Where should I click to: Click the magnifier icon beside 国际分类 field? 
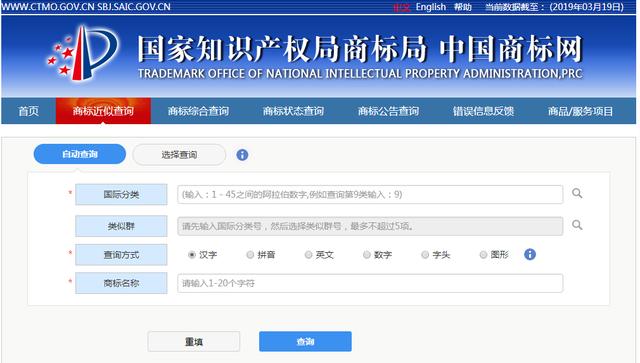[577, 193]
